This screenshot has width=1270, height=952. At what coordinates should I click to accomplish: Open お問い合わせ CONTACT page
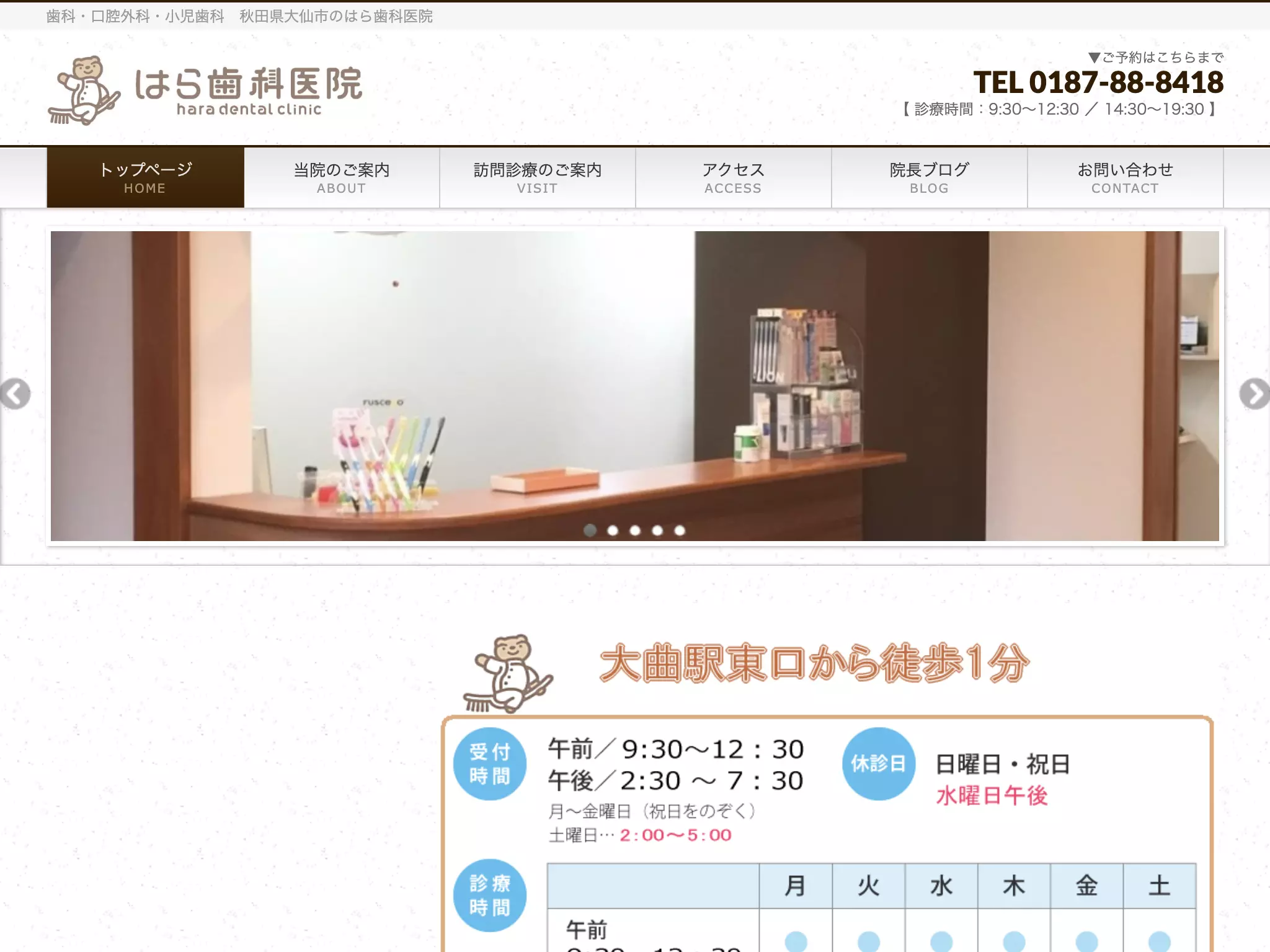tap(1126, 178)
